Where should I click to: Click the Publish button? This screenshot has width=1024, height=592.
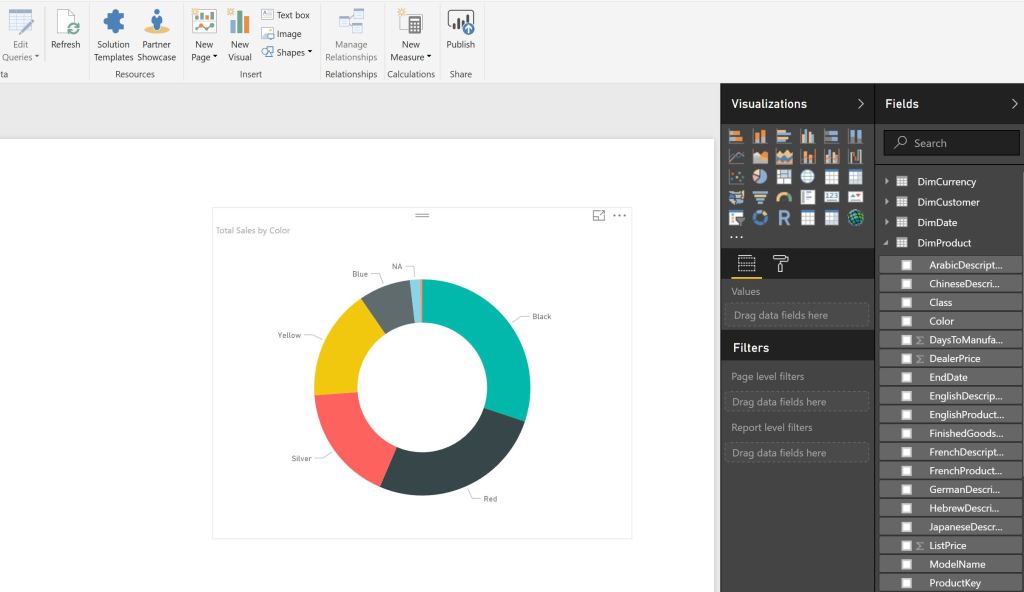[x=460, y=33]
